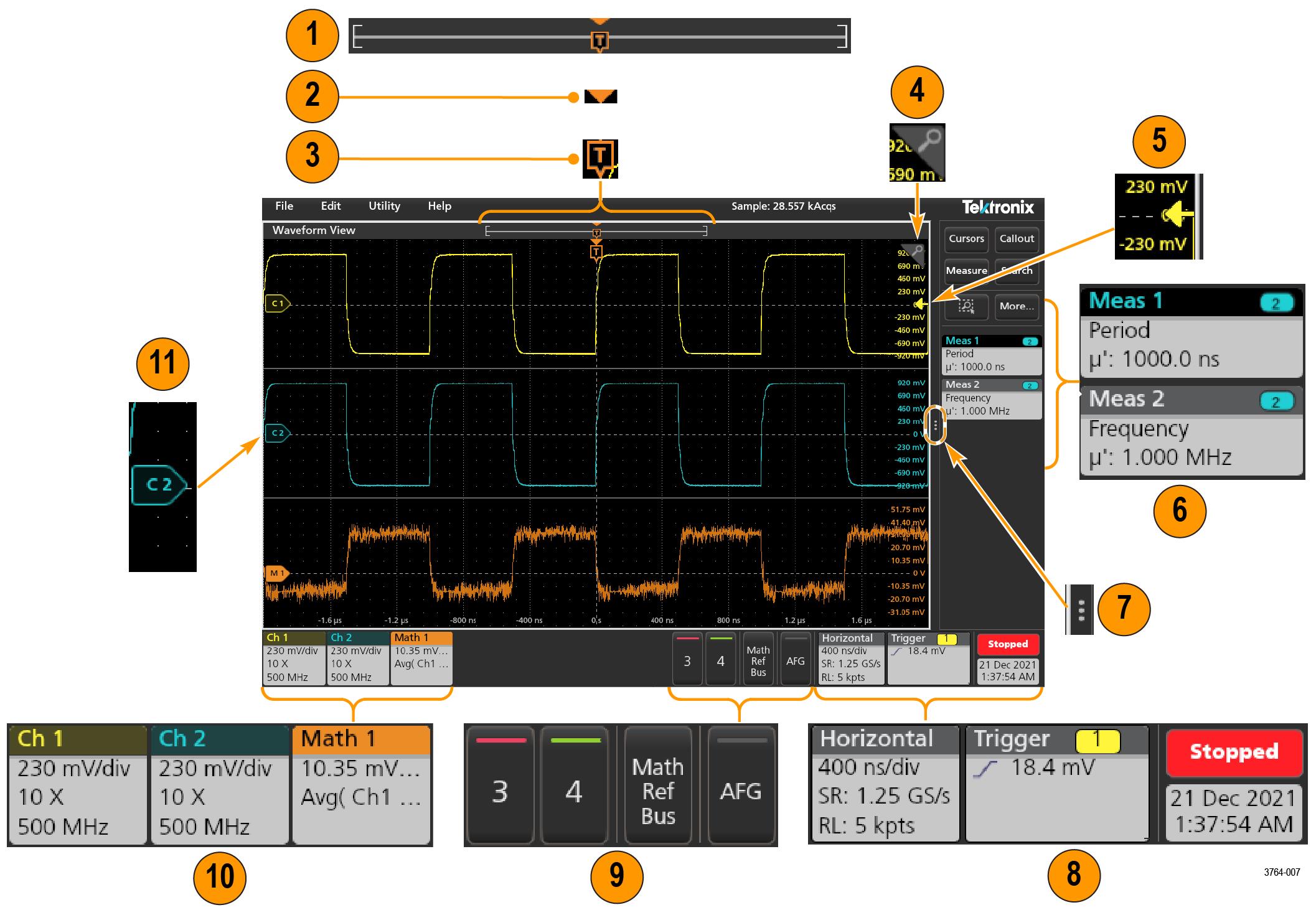1316x910 pixels.
Task: Open the File menu
Action: (x=284, y=206)
